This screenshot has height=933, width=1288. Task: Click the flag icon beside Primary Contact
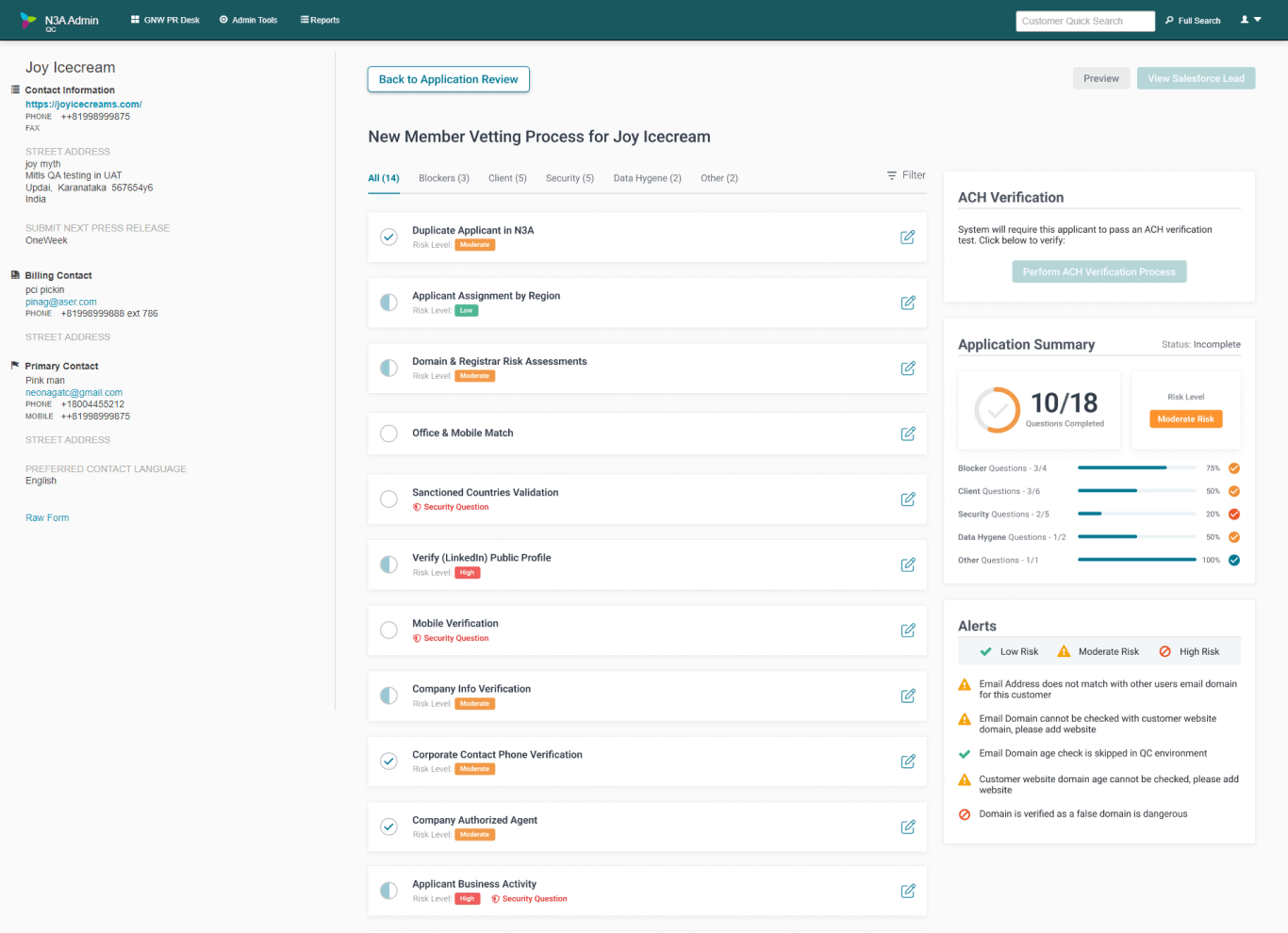(x=13, y=366)
